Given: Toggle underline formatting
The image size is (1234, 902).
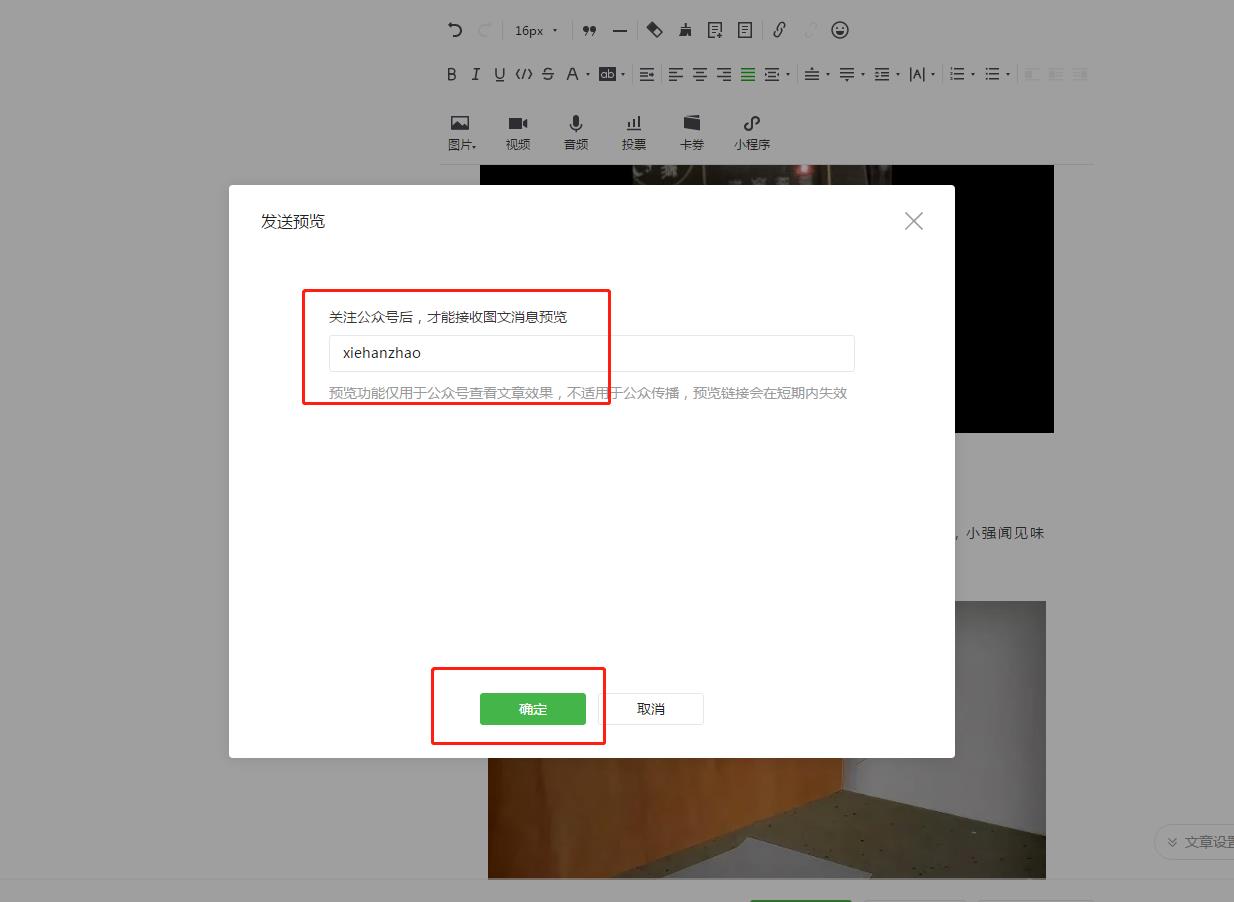Looking at the screenshot, I should 499,74.
